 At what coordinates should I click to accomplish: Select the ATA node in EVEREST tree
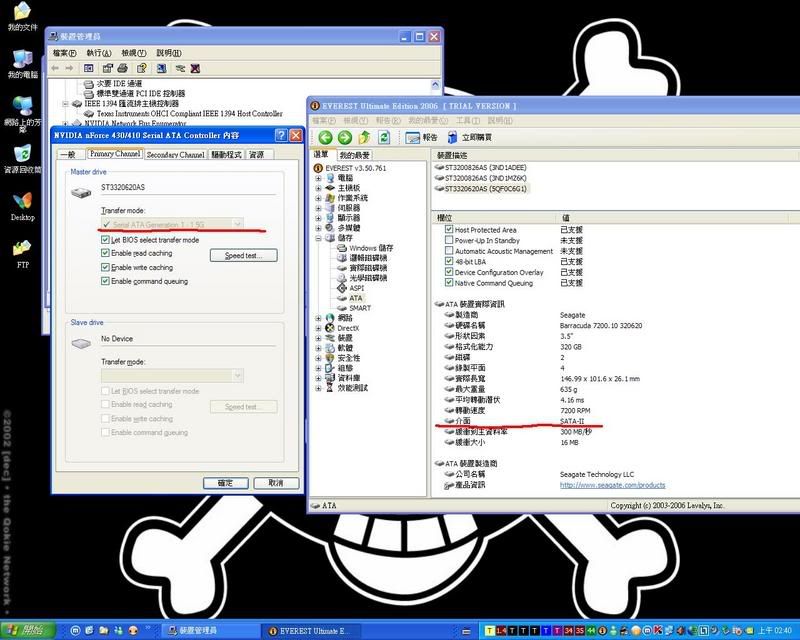coord(356,298)
